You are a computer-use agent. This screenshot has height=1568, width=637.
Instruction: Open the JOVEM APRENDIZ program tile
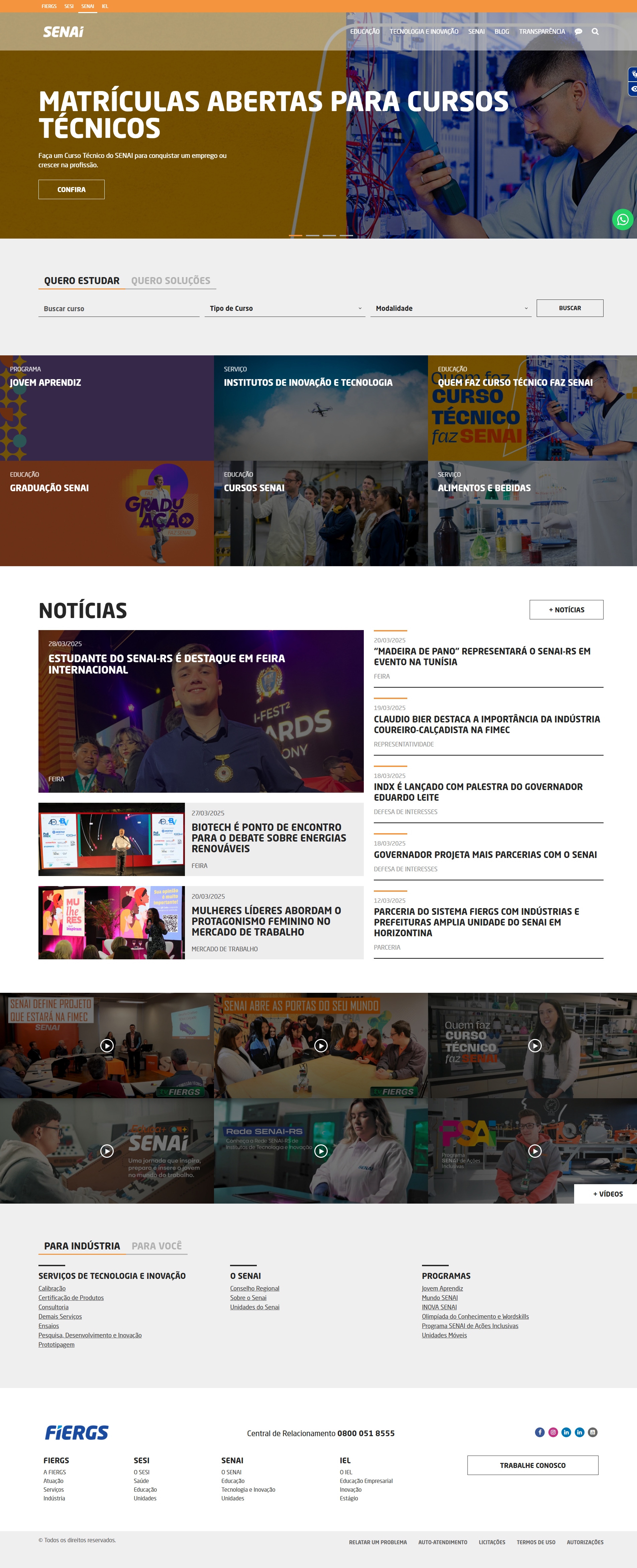pos(107,408)
